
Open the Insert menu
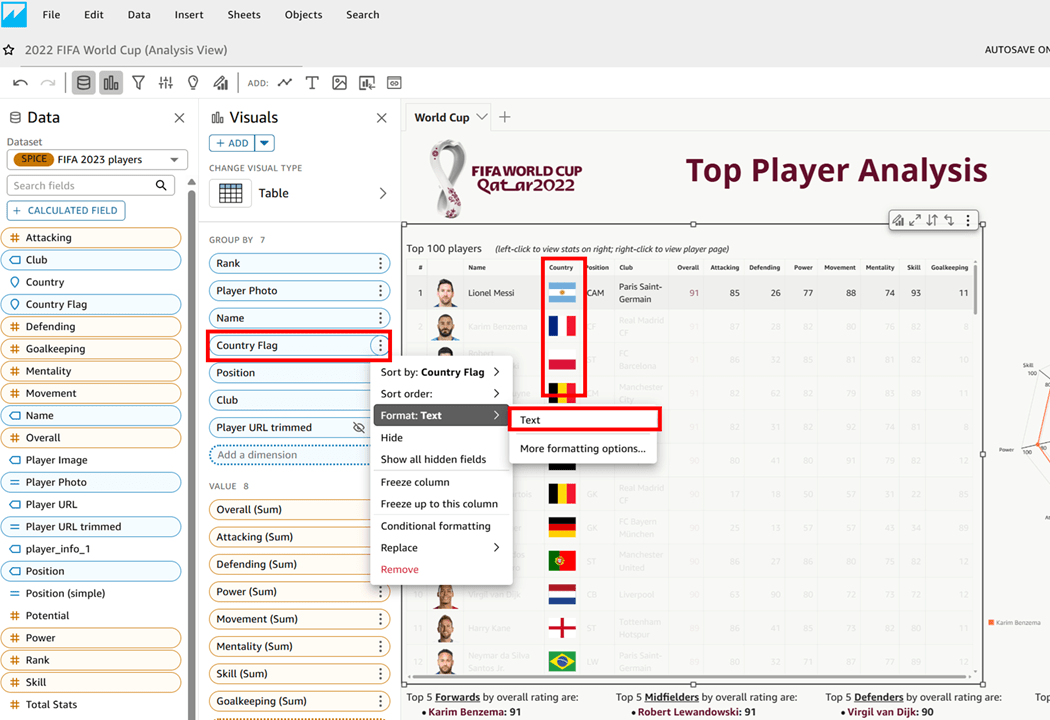coord(189,15)
